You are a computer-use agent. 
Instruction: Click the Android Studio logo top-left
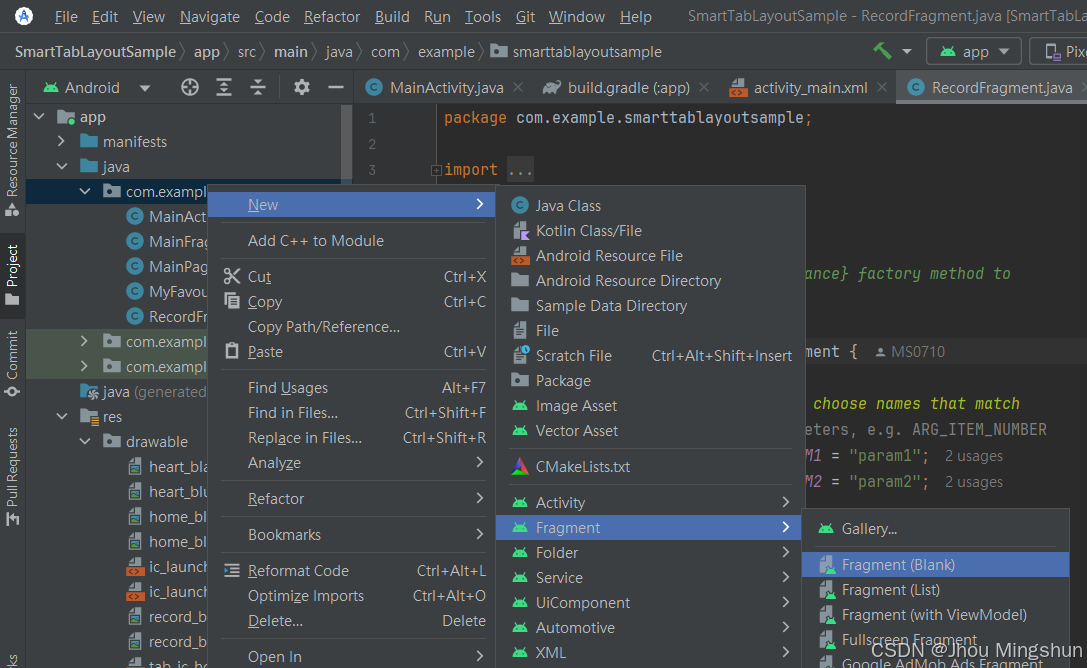coord(21,16)
